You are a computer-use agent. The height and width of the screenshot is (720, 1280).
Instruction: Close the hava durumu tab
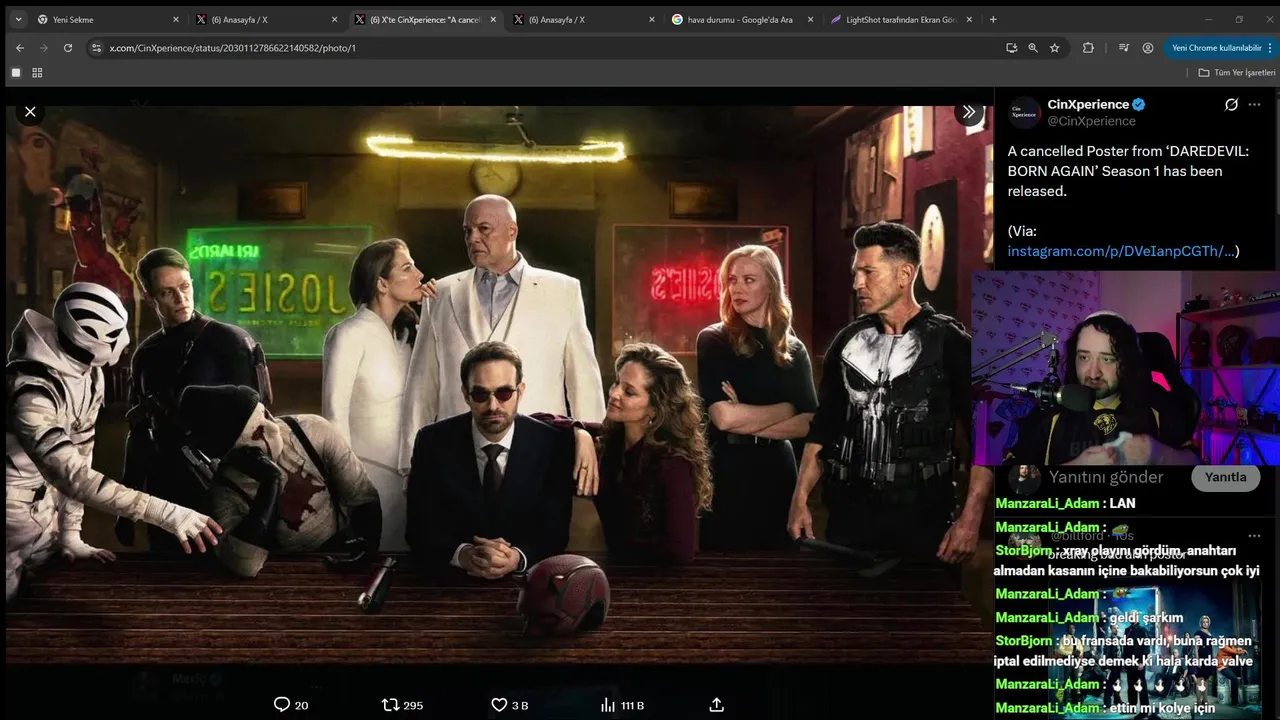[x=811, y=19]
